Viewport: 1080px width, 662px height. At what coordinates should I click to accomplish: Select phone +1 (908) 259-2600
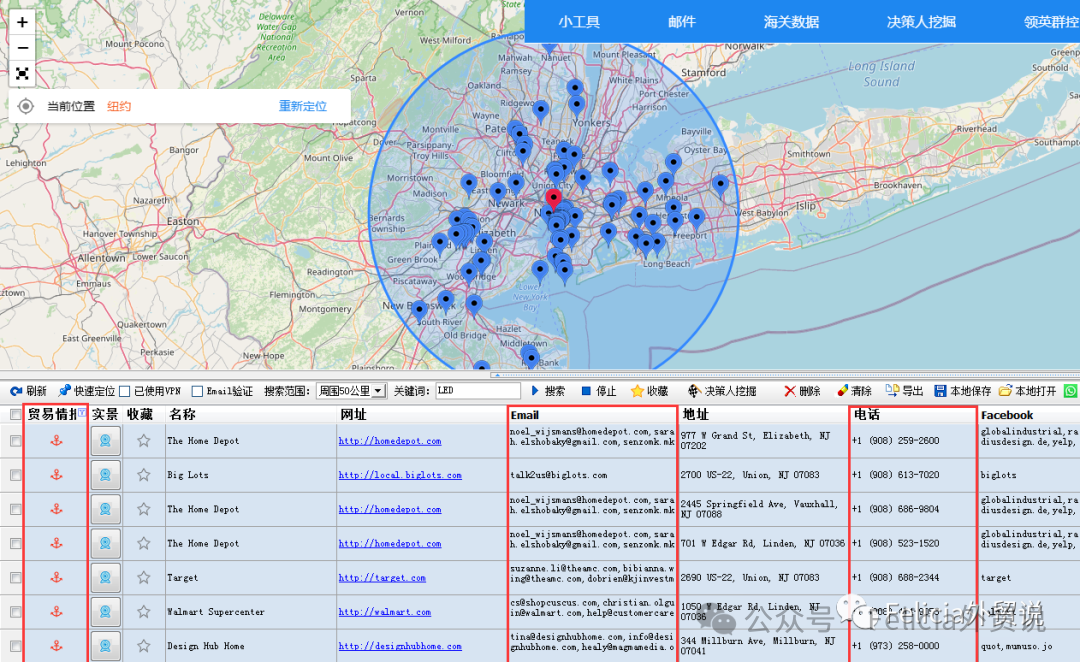tap(895, 441)
